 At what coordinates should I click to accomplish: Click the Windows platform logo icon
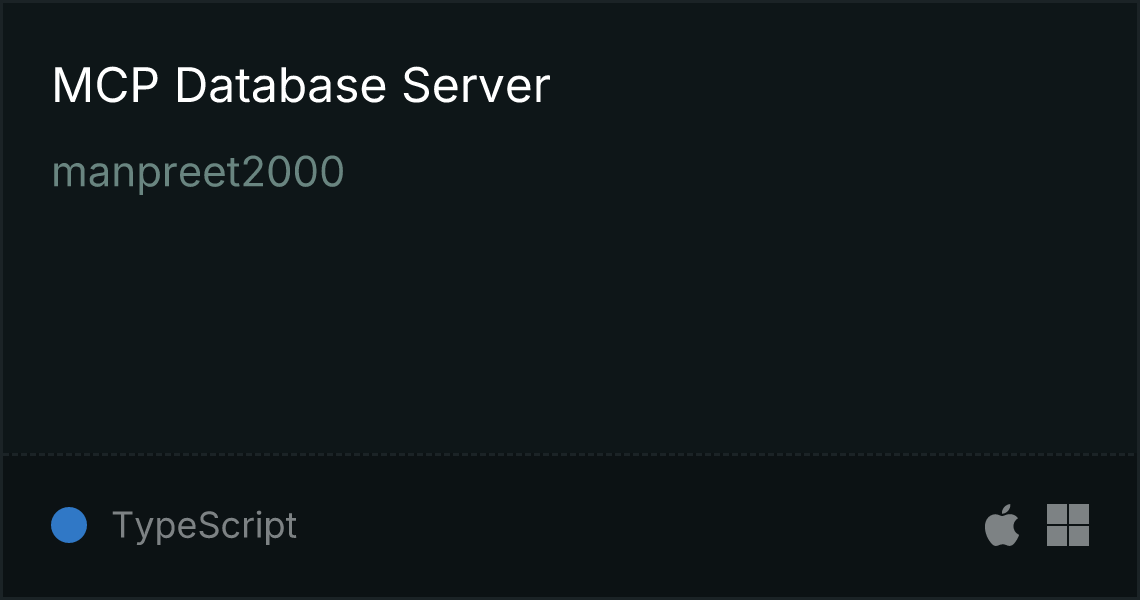click(1068, 524)
